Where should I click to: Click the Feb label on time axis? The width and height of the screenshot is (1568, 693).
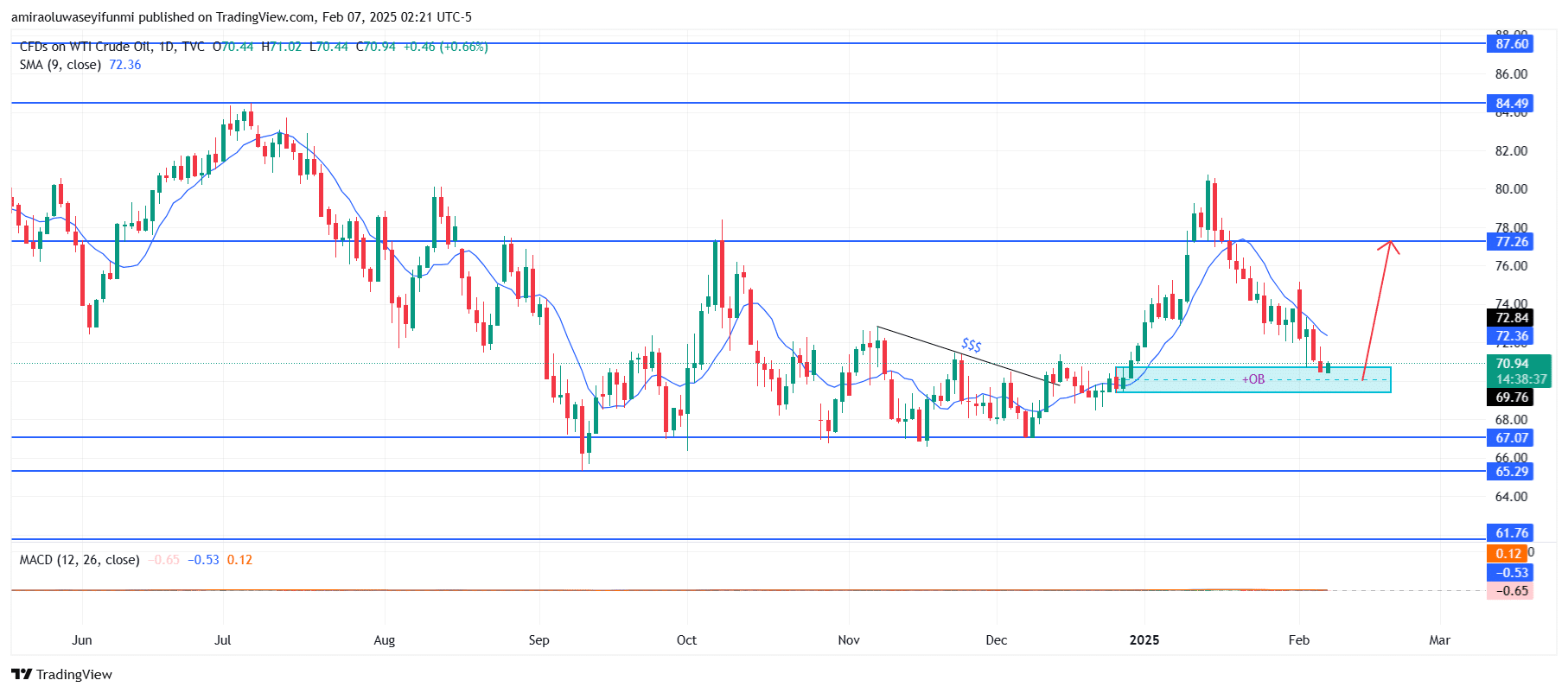(1298, 640)
